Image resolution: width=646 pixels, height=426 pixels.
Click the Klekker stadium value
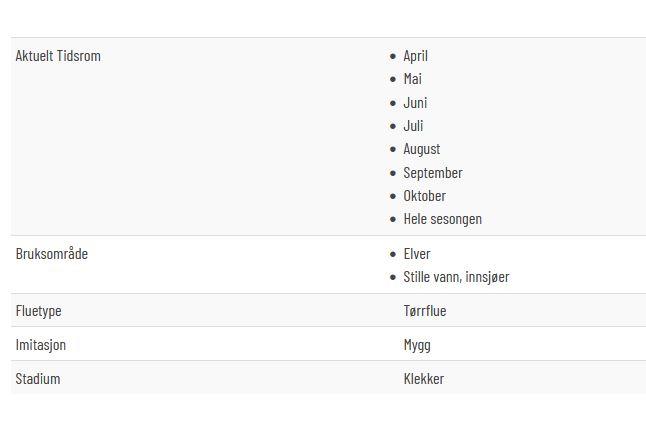(x=424, y=379)
